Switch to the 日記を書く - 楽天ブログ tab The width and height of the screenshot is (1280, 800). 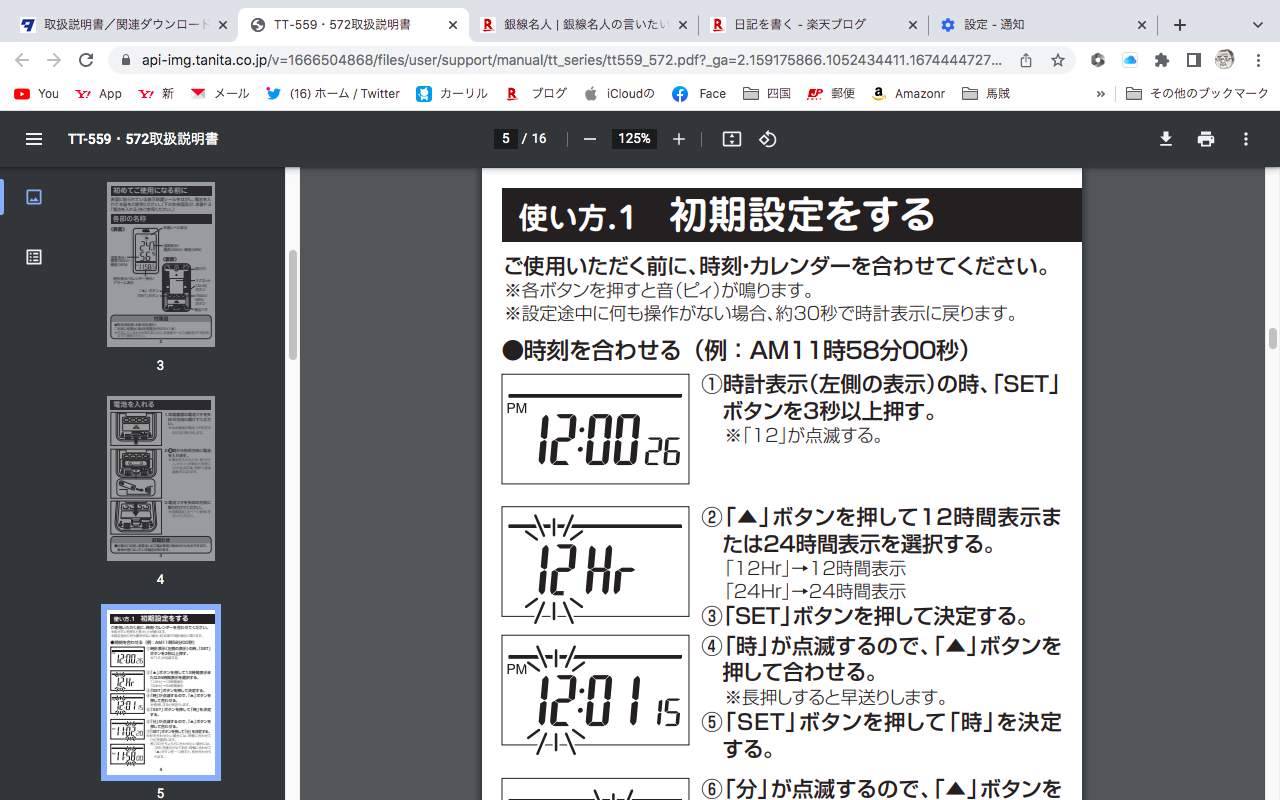point(812,25)
